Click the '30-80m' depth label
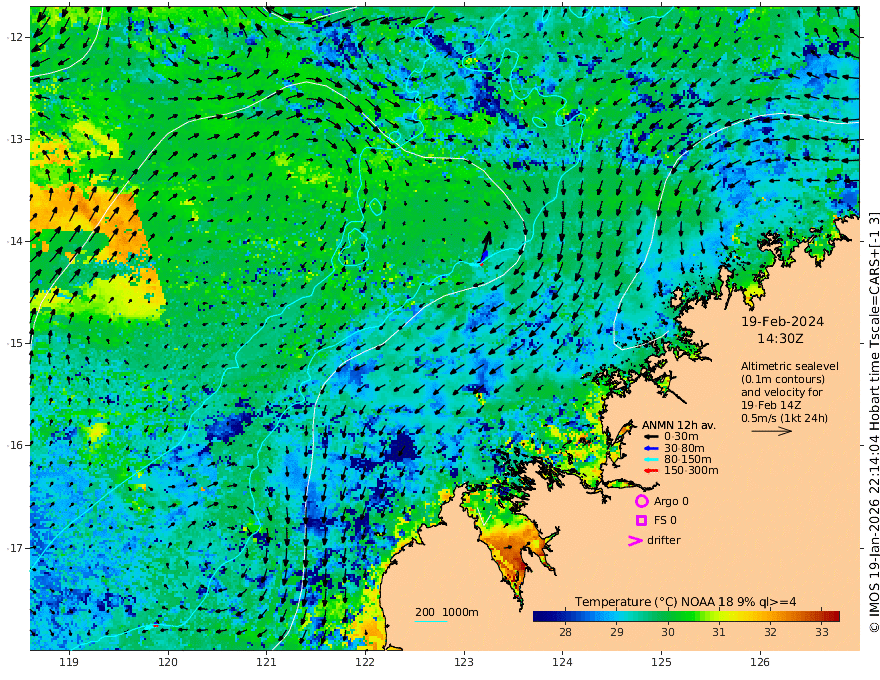The width and height of the screenshot is (880, 680). click(684, 448)
